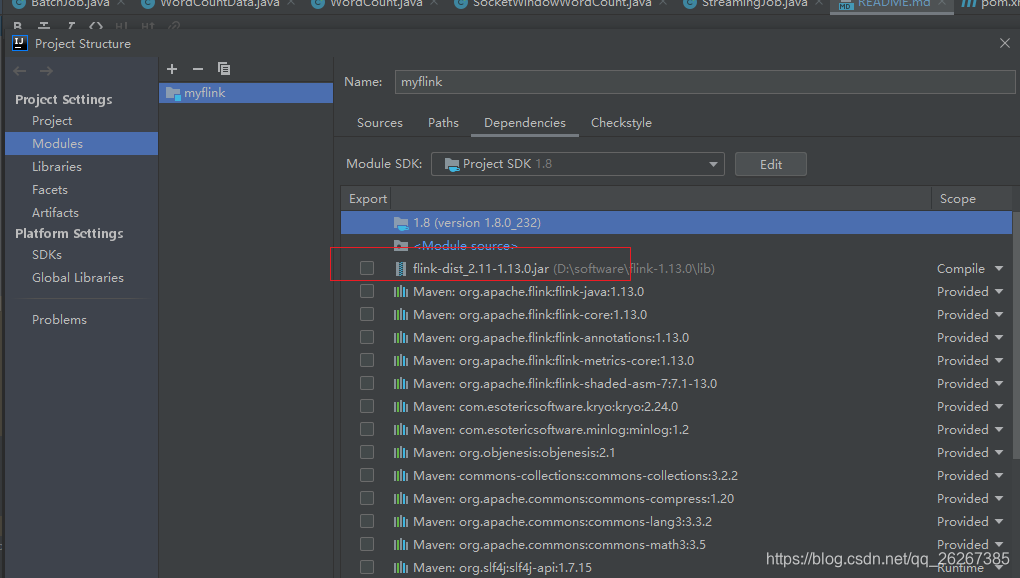The image size is (1020, 578).
Task: Open Libraries settings page
Action: tap(57, 166)
